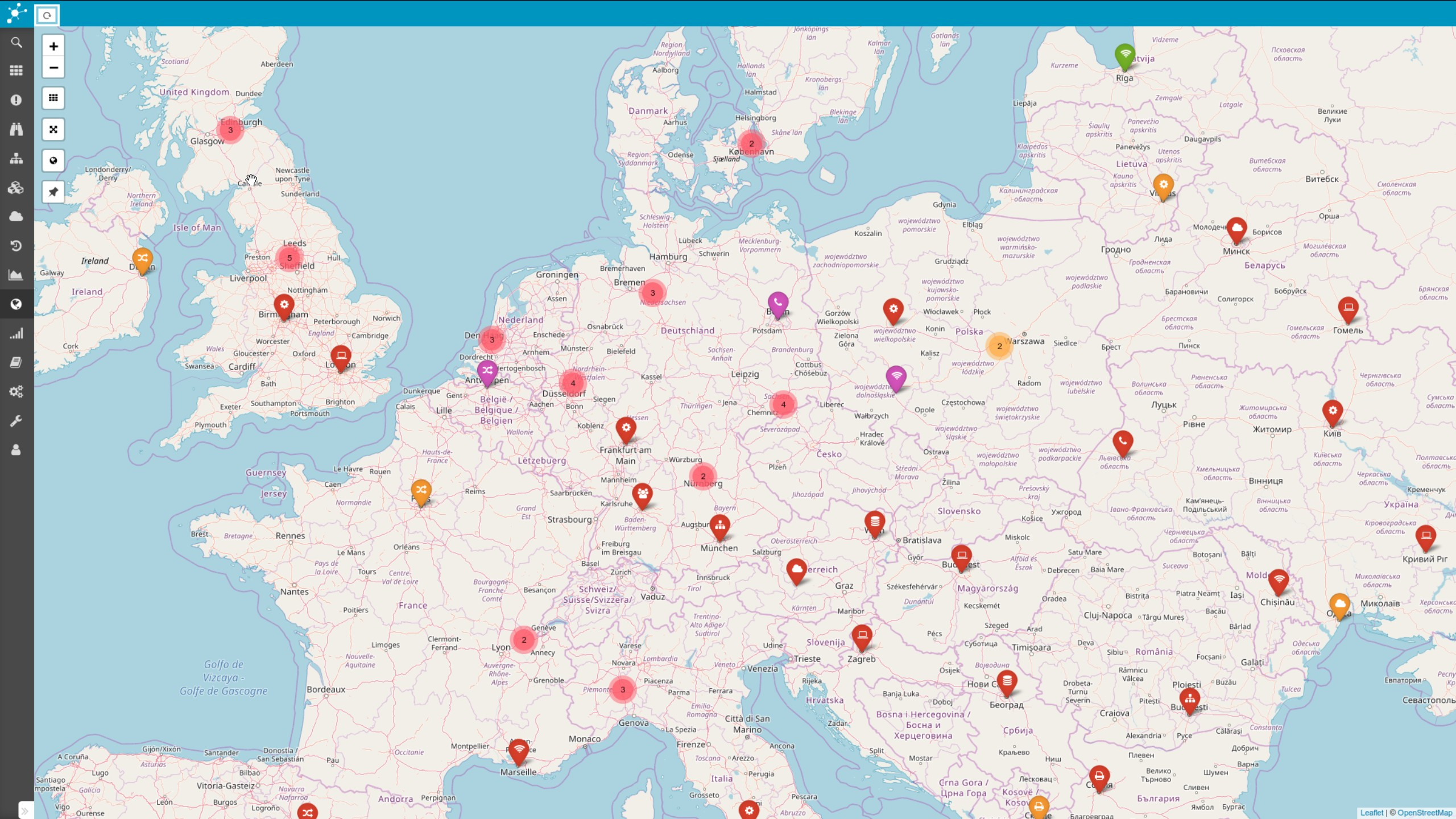
Task: Open the Leaflet attribution link
Action: point(1371,813)
